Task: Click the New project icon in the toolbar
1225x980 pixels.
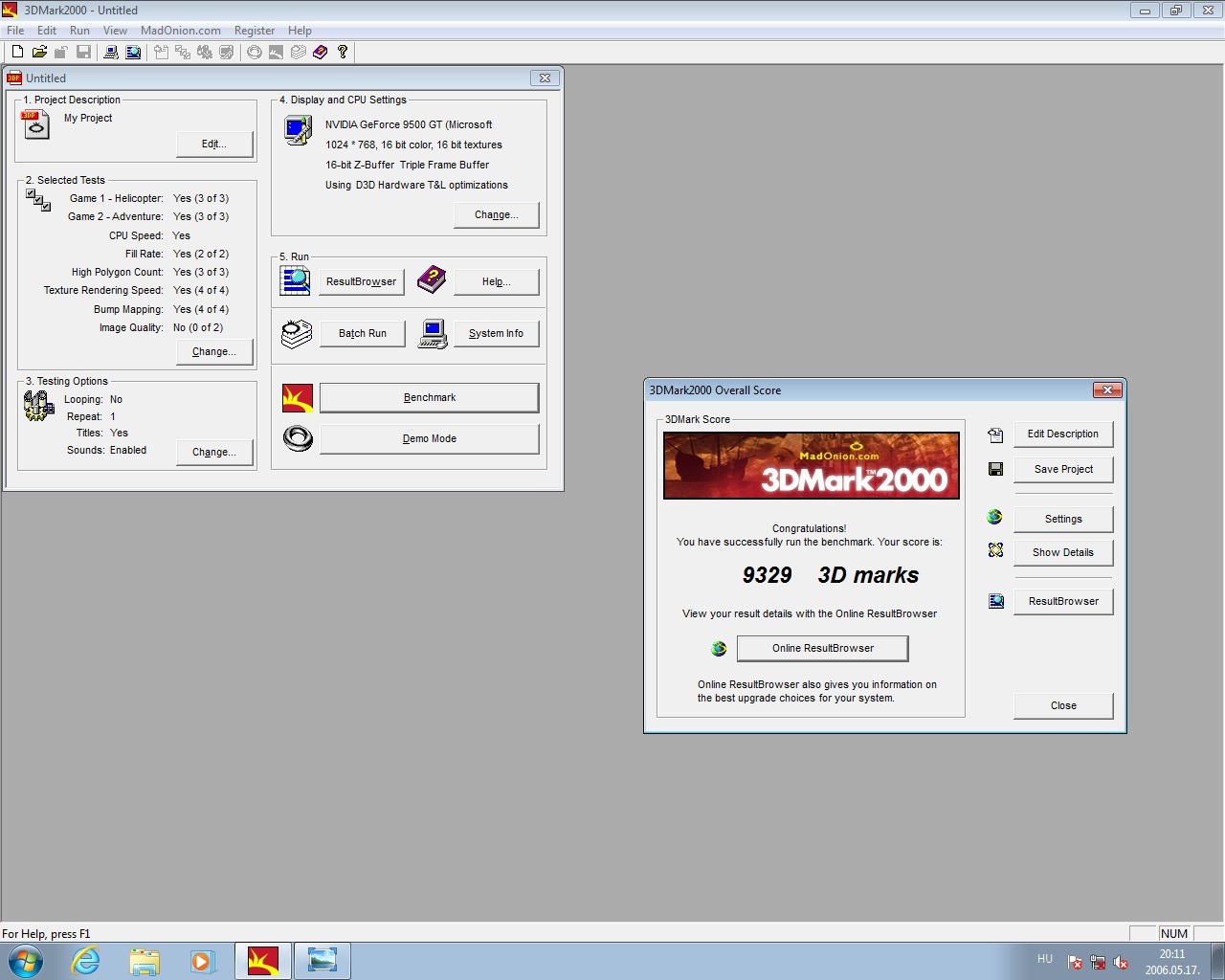Action: 17,52
